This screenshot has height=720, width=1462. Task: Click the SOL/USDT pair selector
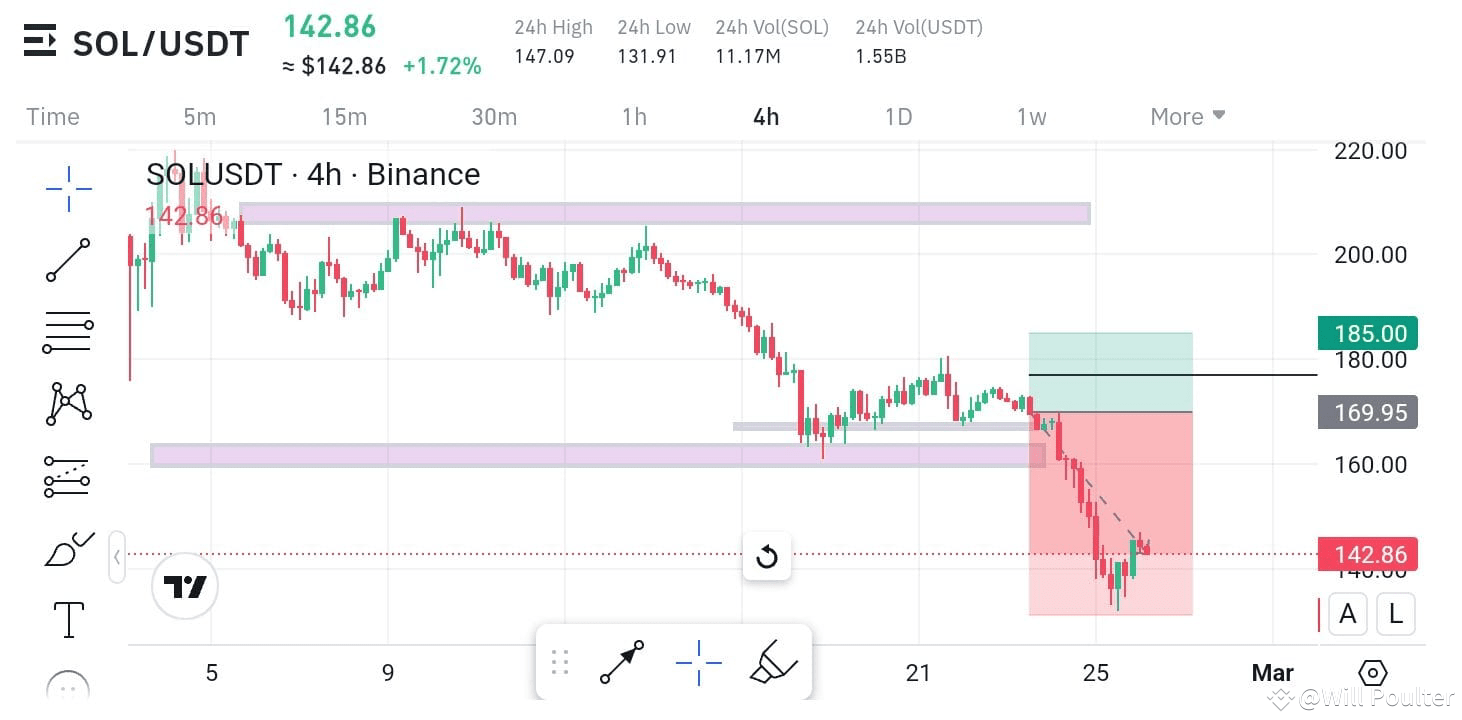pyautogui.click(x=161, y=43)
